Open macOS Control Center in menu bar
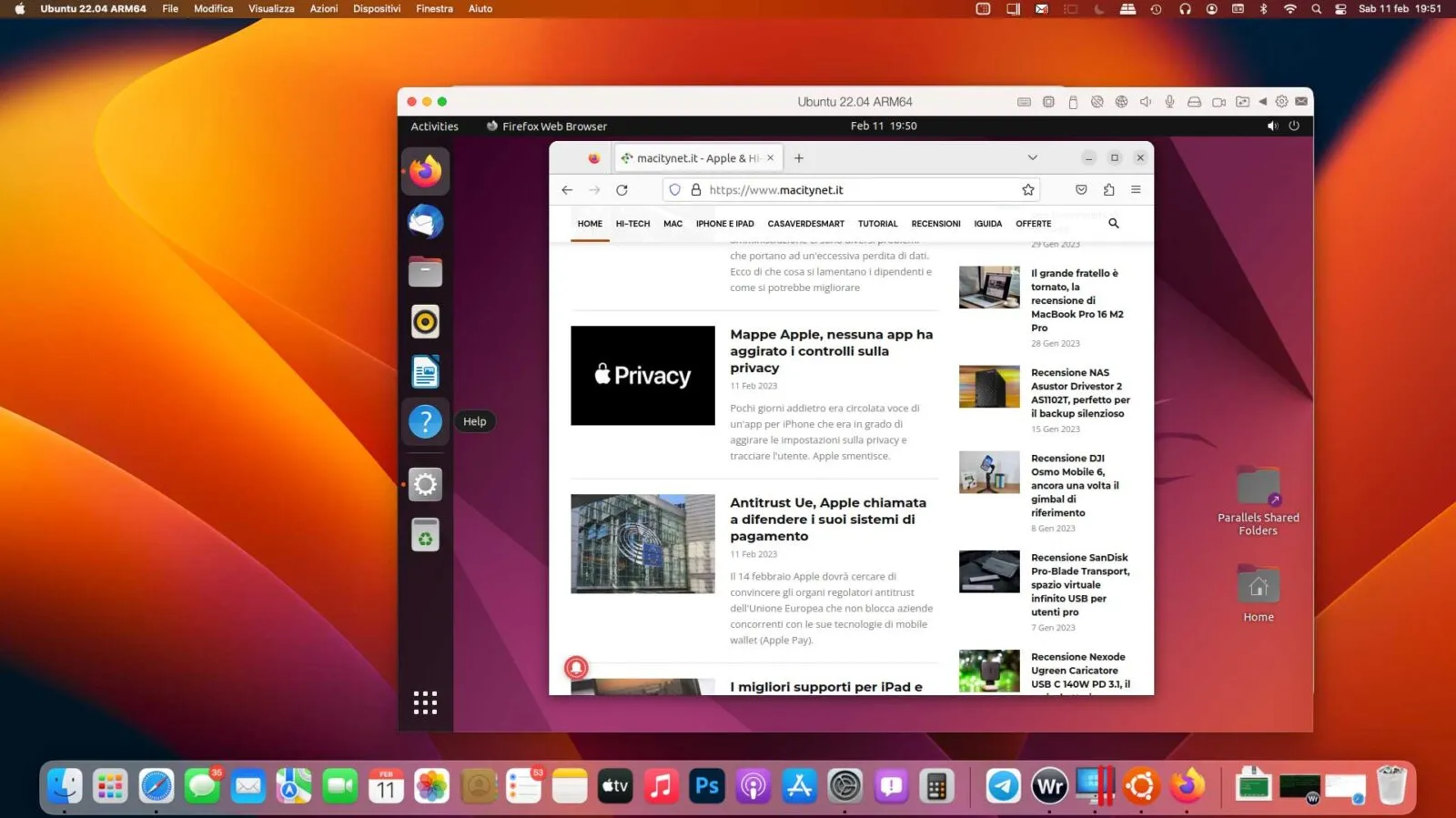Screen dimensions: 1456x818 pos(1340,8)
